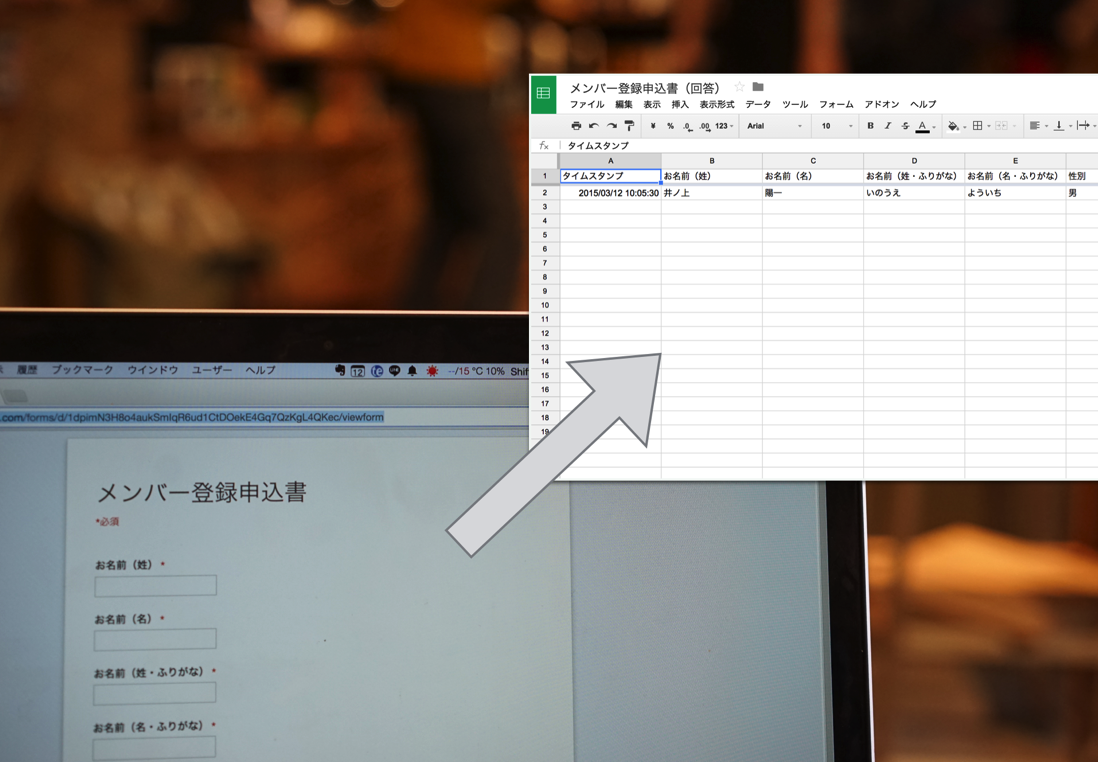
Task: Toggle strikethrough formatting
Action: 905,126
